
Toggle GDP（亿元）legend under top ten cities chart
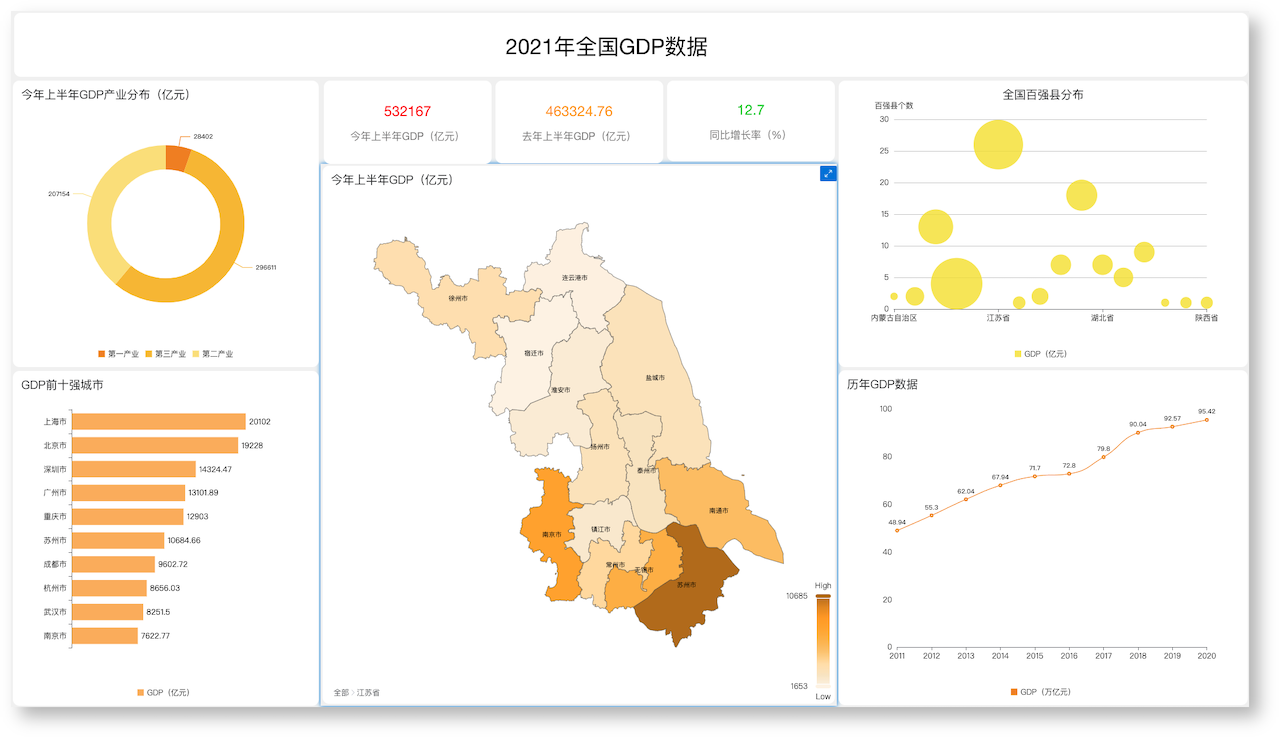164,692
